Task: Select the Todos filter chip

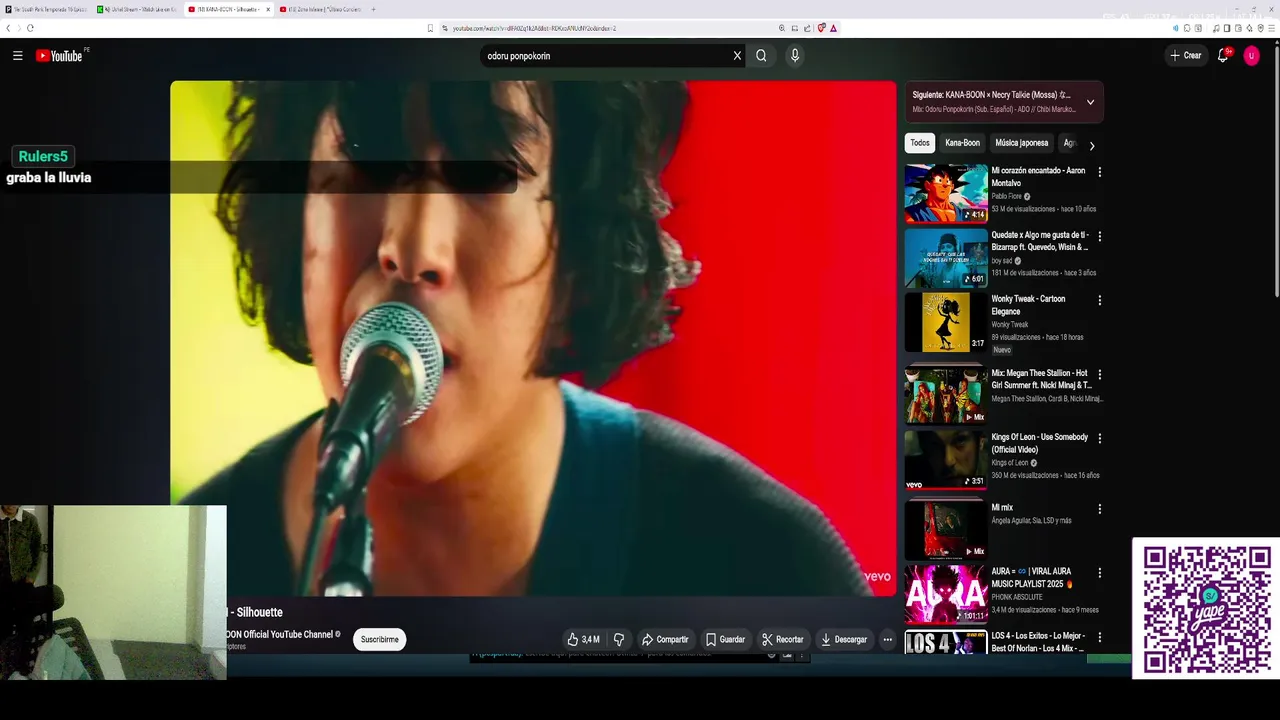Action: coord(920,143)
